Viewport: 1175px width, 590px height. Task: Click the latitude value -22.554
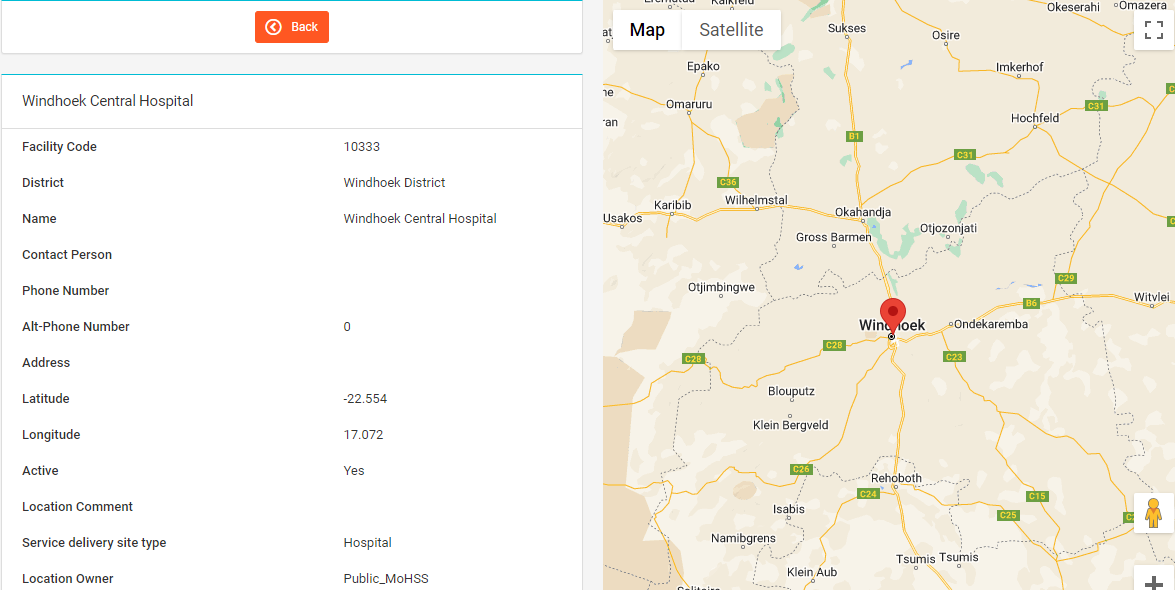pos(365,399)
